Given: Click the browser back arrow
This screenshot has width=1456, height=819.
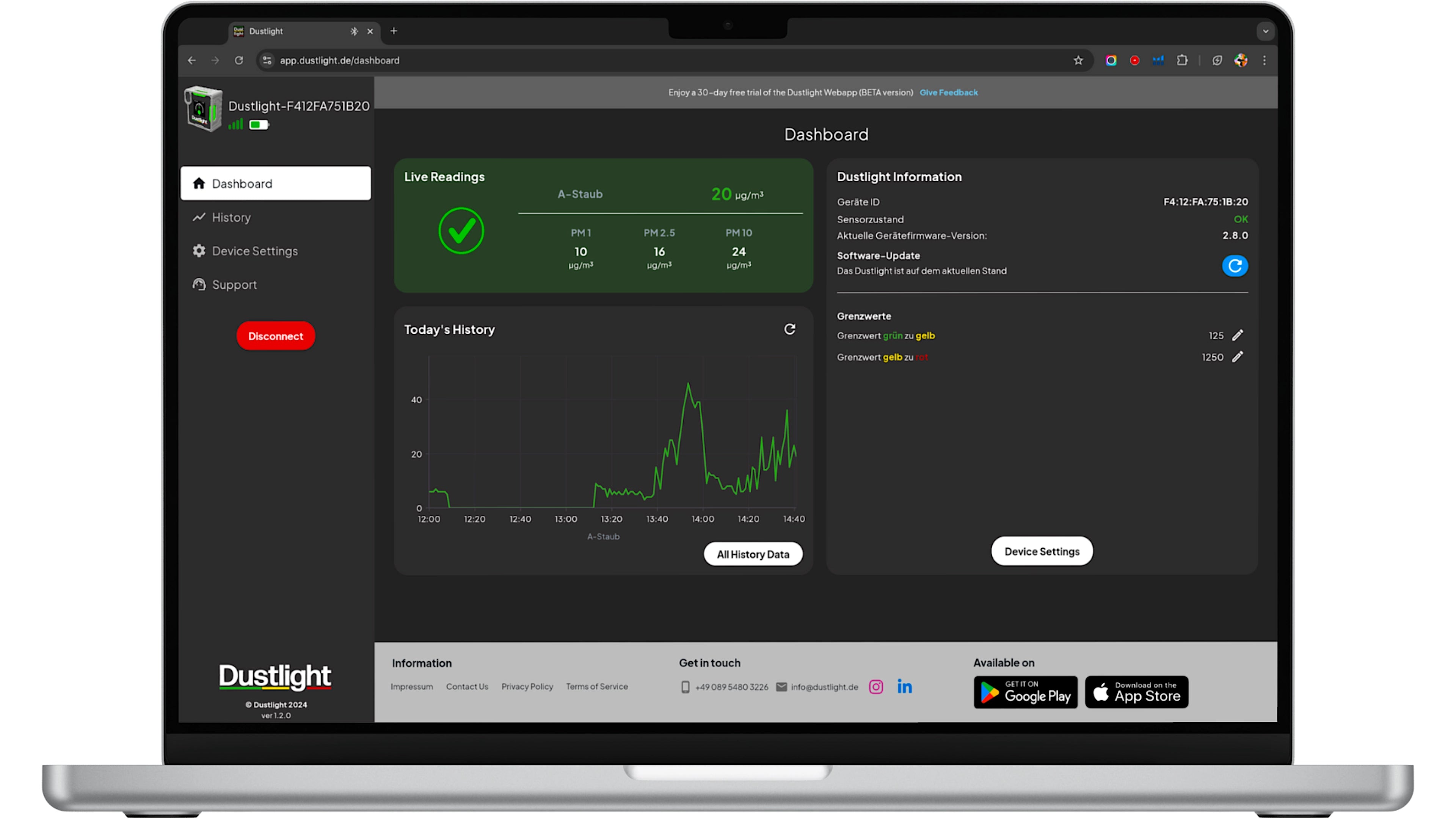Looking at the screenshot, I should point(192,60).
